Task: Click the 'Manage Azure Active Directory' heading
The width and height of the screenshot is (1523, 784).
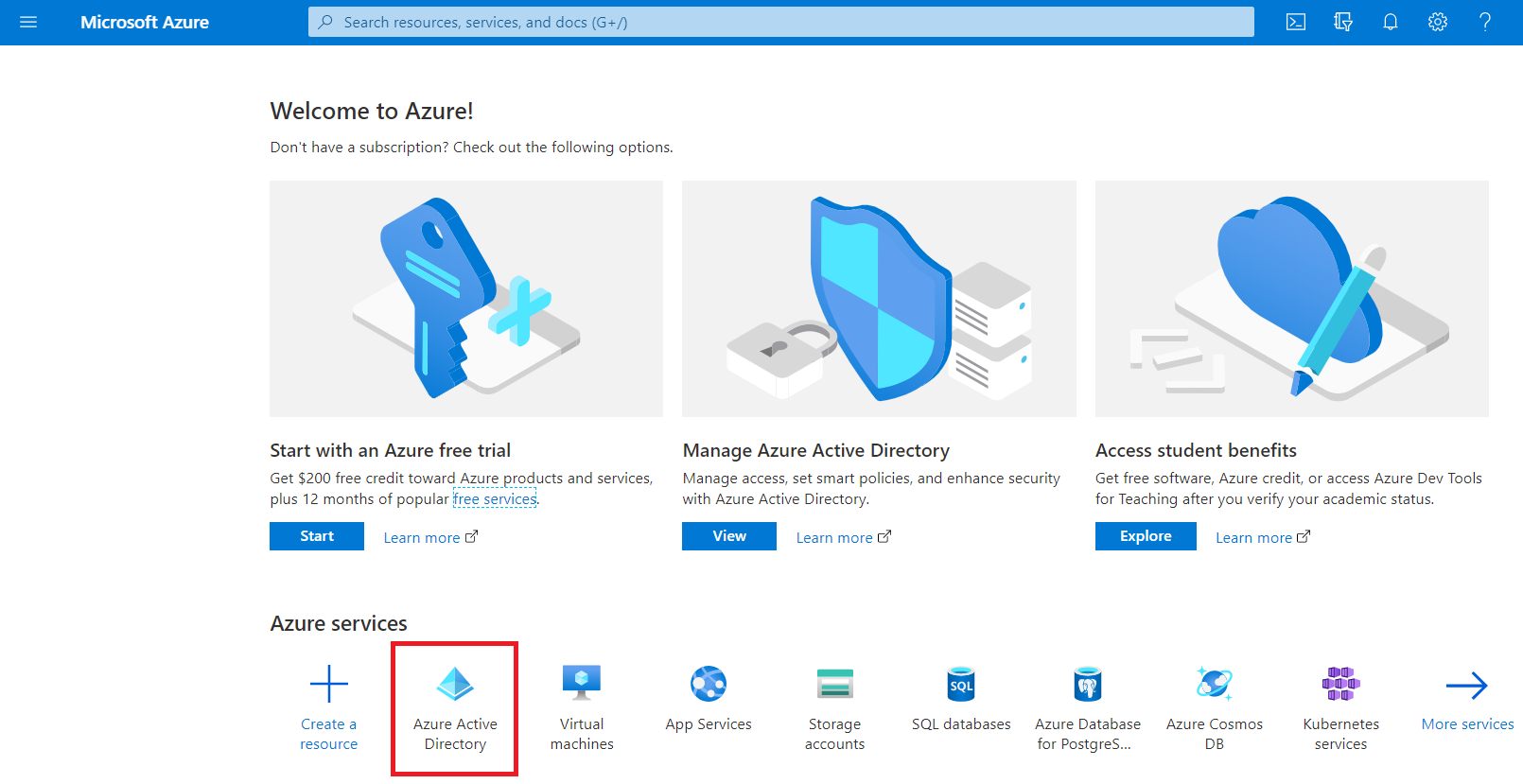Action: (816, 450)
